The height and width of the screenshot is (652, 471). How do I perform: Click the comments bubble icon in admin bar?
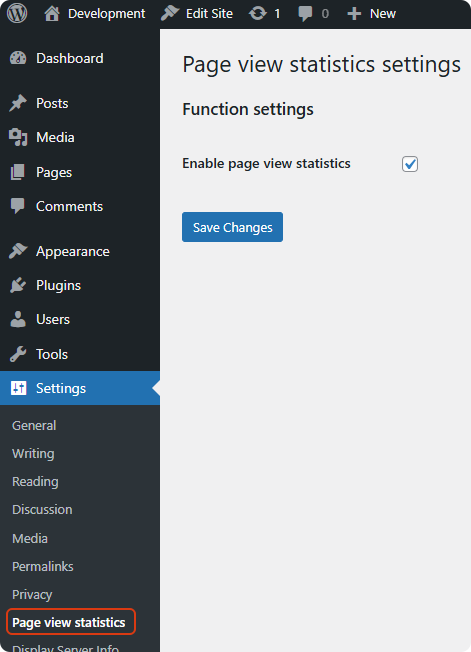(x=305, y=14)
